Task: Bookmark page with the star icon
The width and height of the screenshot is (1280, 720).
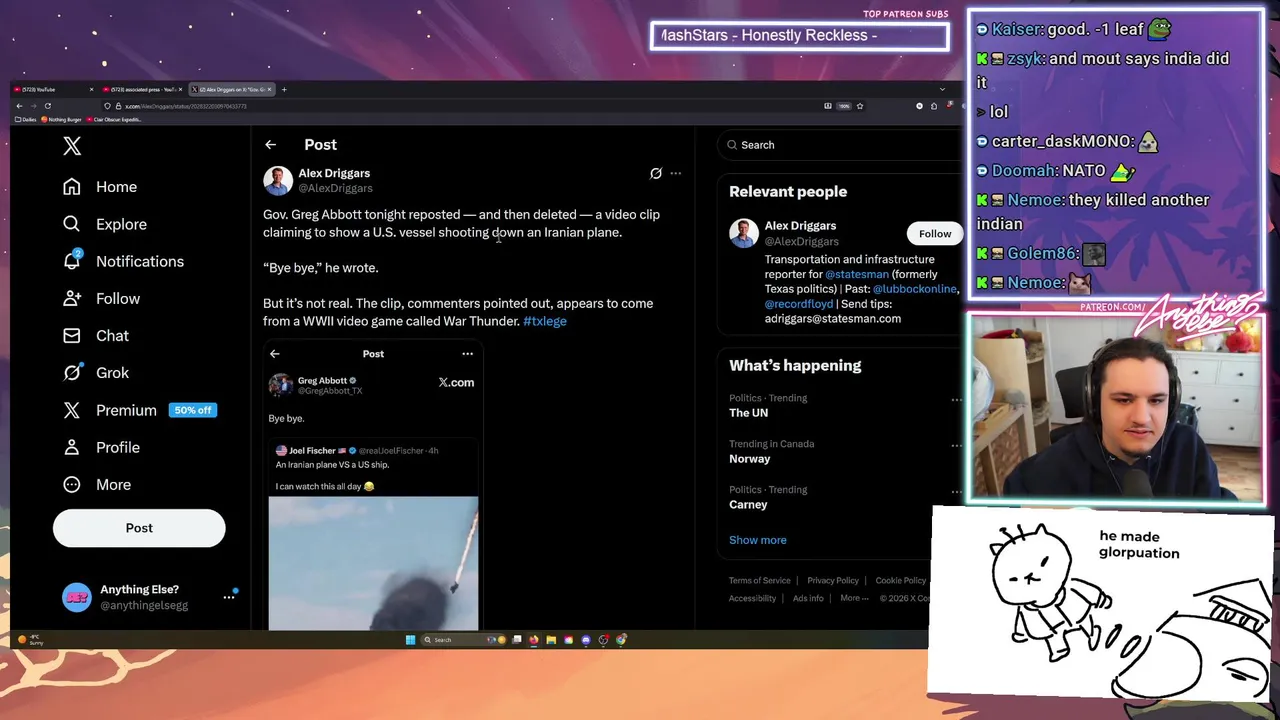Action: (859, 106)
